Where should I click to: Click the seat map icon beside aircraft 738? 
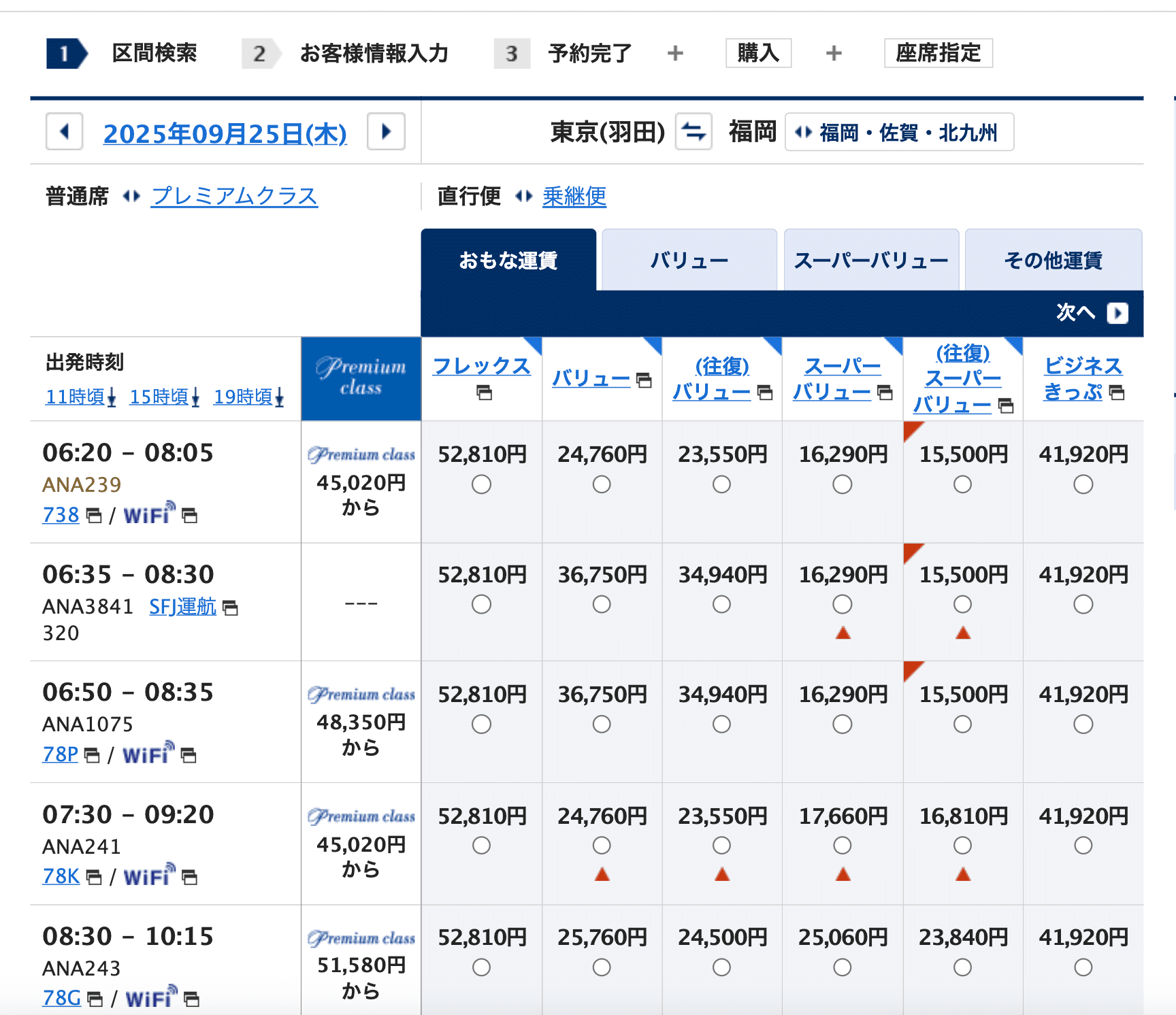[93, 516]
